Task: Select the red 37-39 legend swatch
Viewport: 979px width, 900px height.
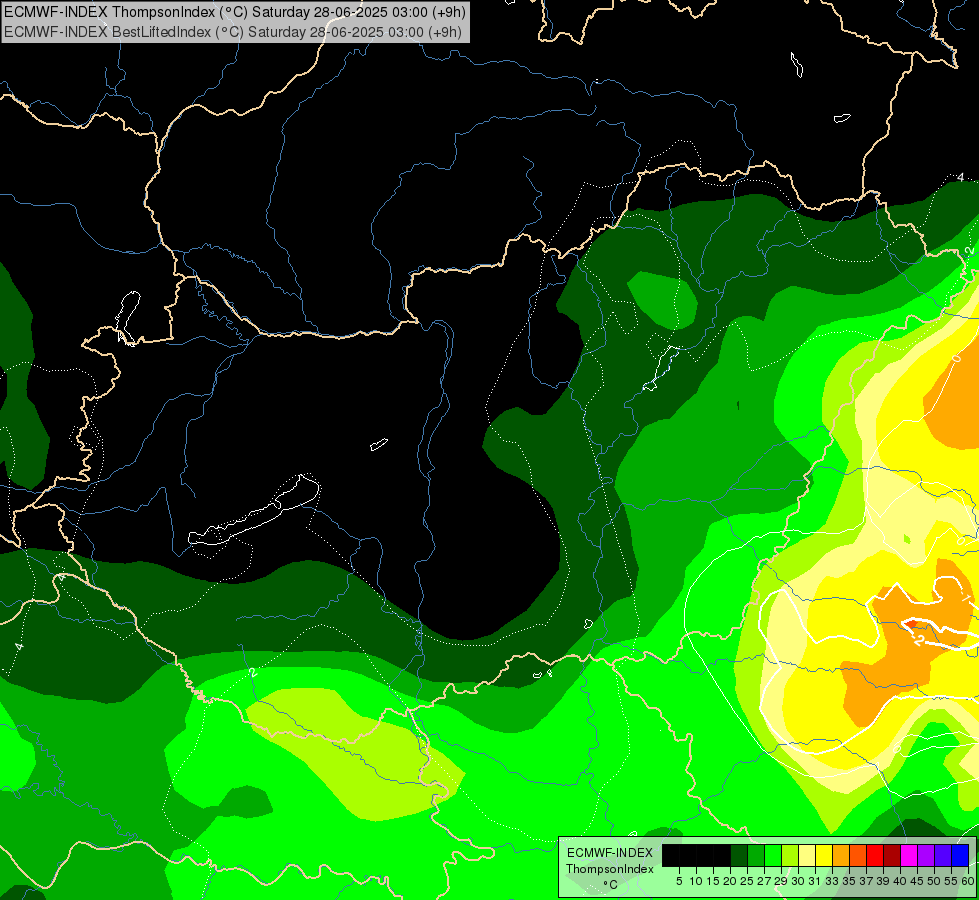Action: [875, 855]
